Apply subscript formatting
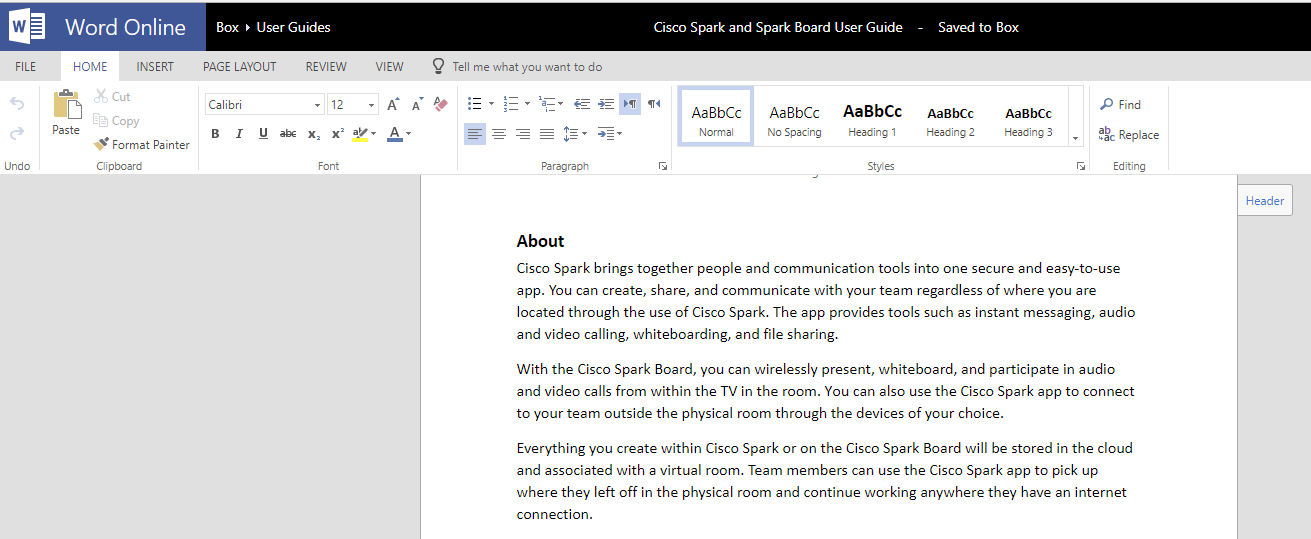The width and height of the screenshot is (1311, 539). [314, 134]
